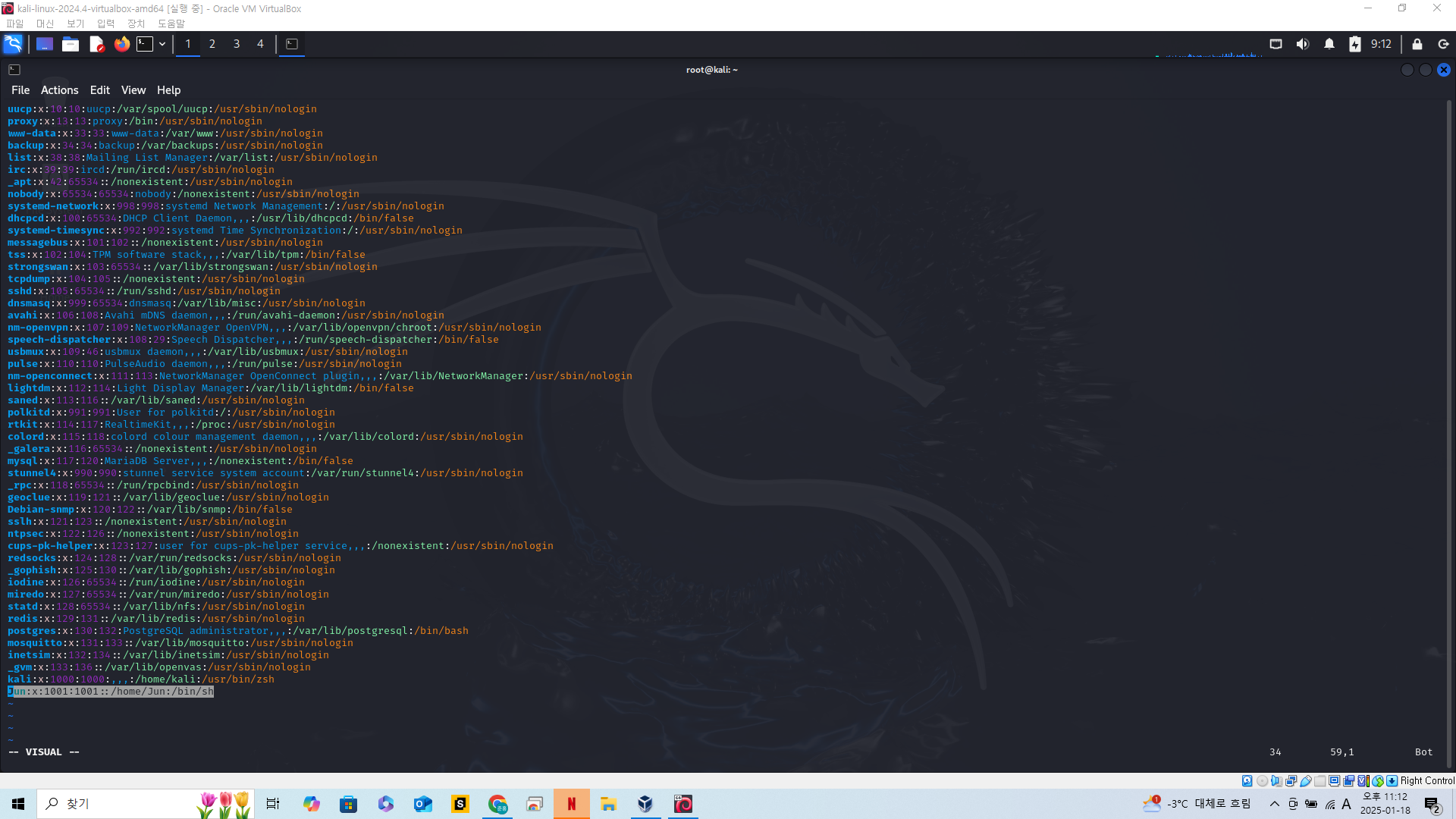Mute the Kali panel volume icon
The height and width of the screenshot is (819, 1456).
(x=1302, y=44)
